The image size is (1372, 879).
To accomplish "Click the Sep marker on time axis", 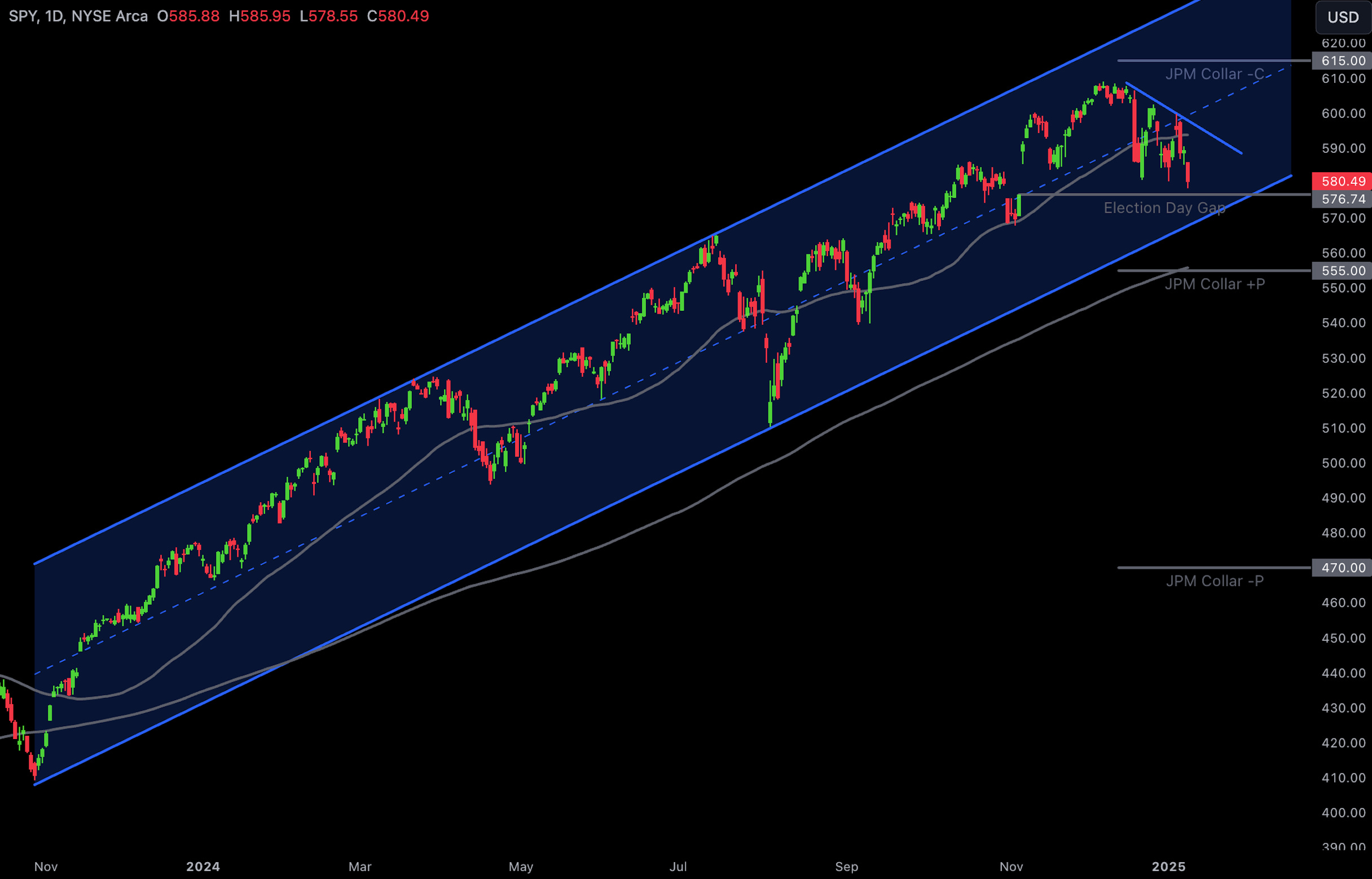I will (x=846, y=867).
